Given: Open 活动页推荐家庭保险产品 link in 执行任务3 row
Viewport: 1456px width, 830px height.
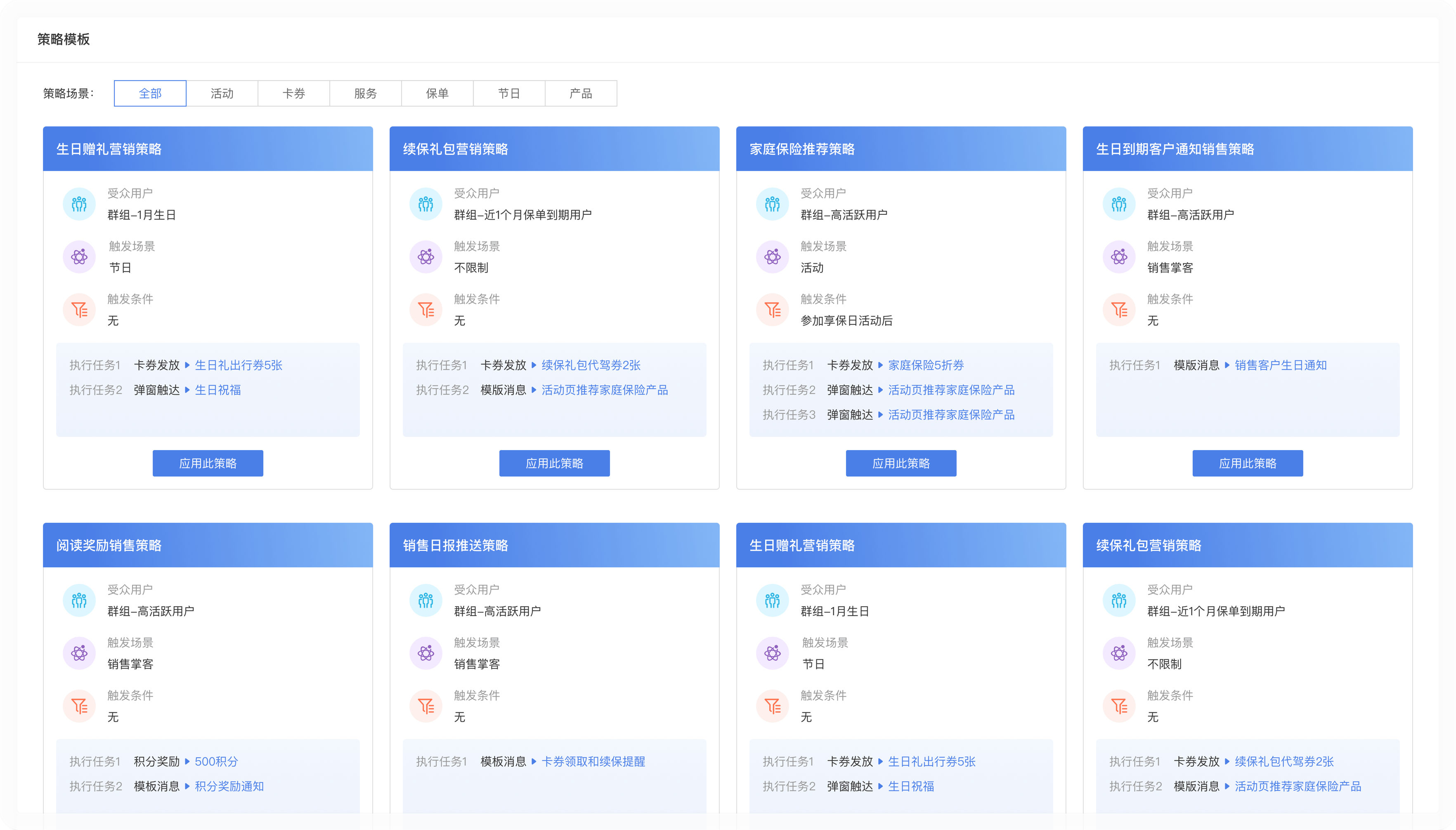Looking at the screenshot, I should (x=951, y=415).
